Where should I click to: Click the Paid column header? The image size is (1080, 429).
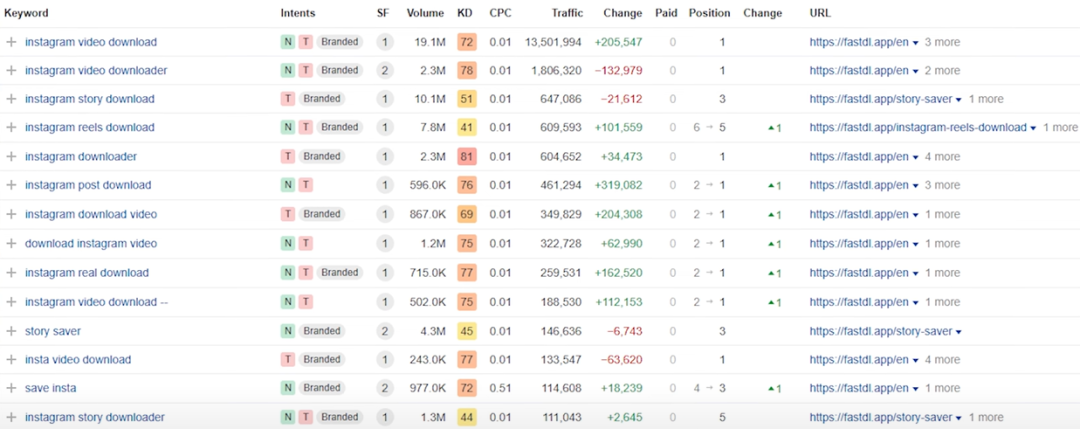click(x=666, y=13)
